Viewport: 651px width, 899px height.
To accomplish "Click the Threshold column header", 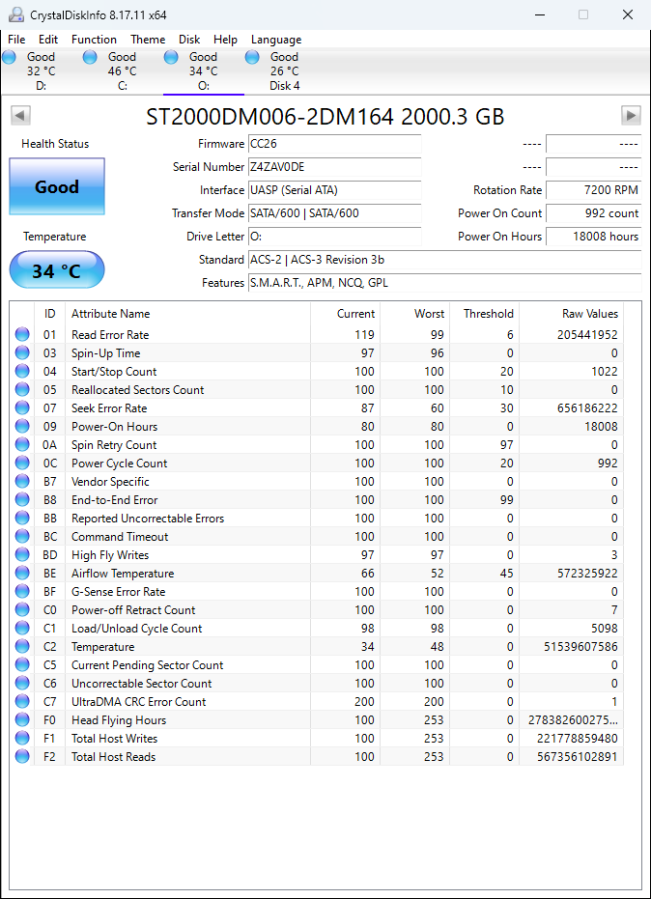I will (484, 314).
